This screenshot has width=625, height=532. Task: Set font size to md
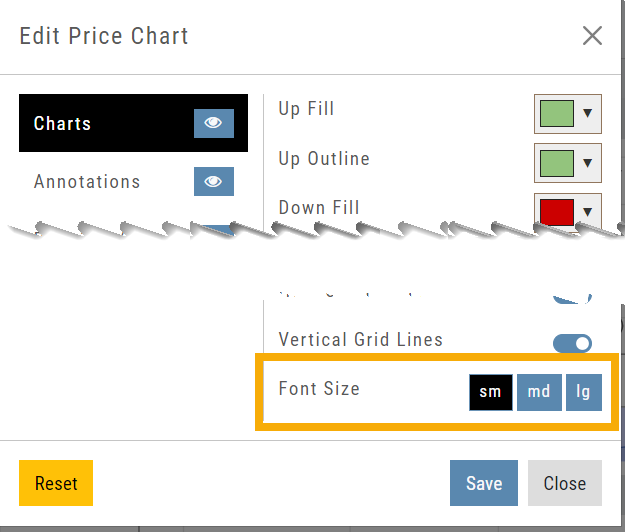click(538, 392)
